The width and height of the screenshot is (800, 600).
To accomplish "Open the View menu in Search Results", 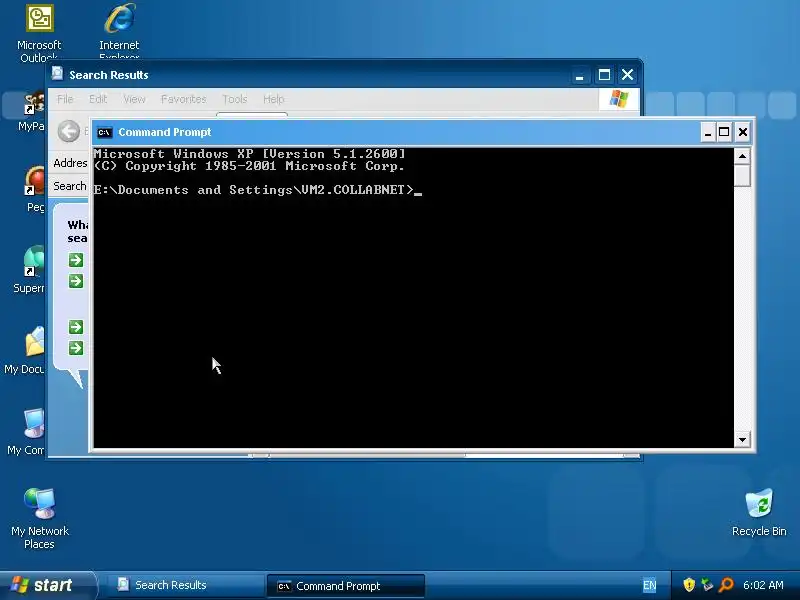I will point(134,99).
